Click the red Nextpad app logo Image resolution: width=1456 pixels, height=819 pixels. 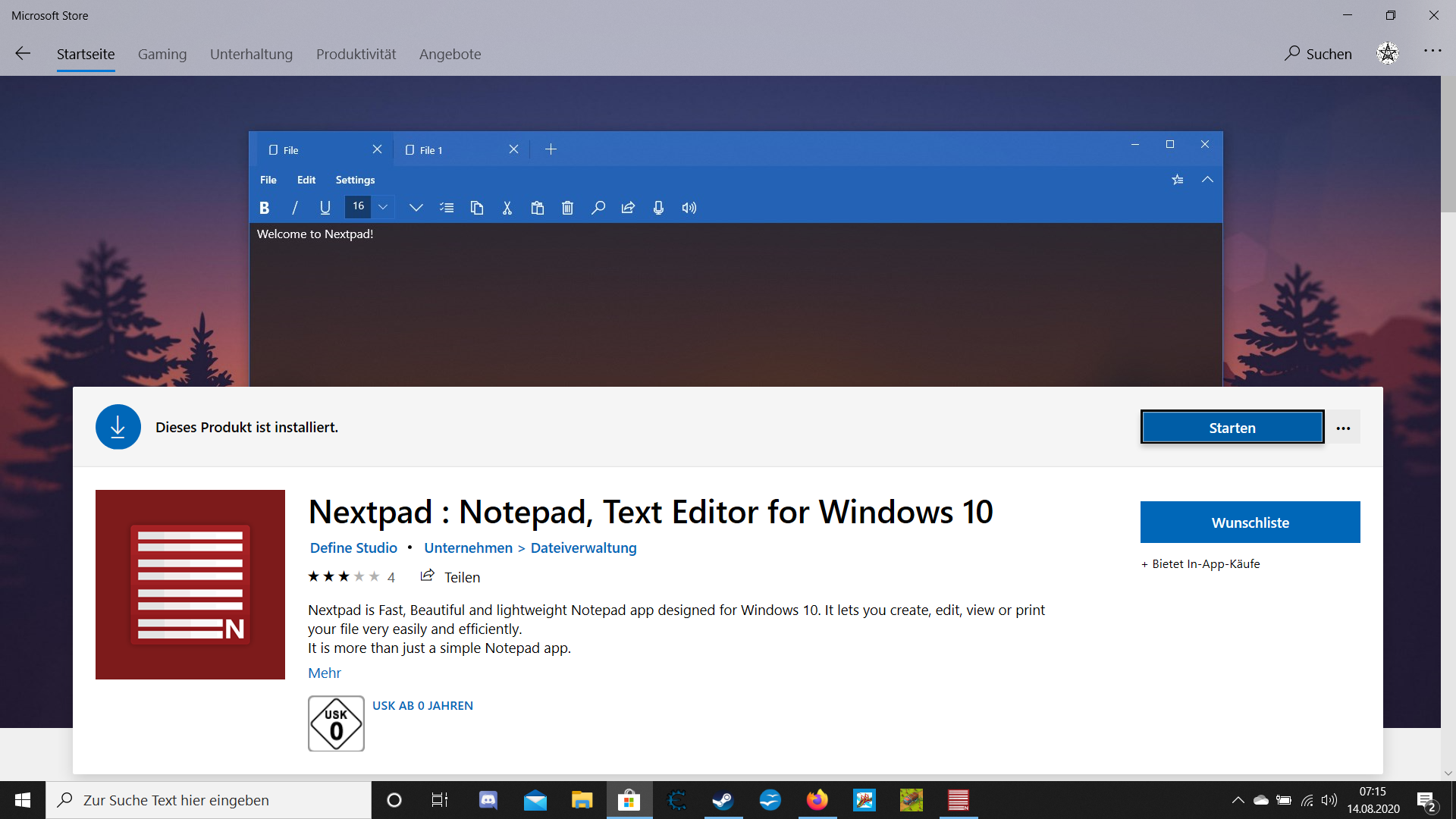pos(190,585)
